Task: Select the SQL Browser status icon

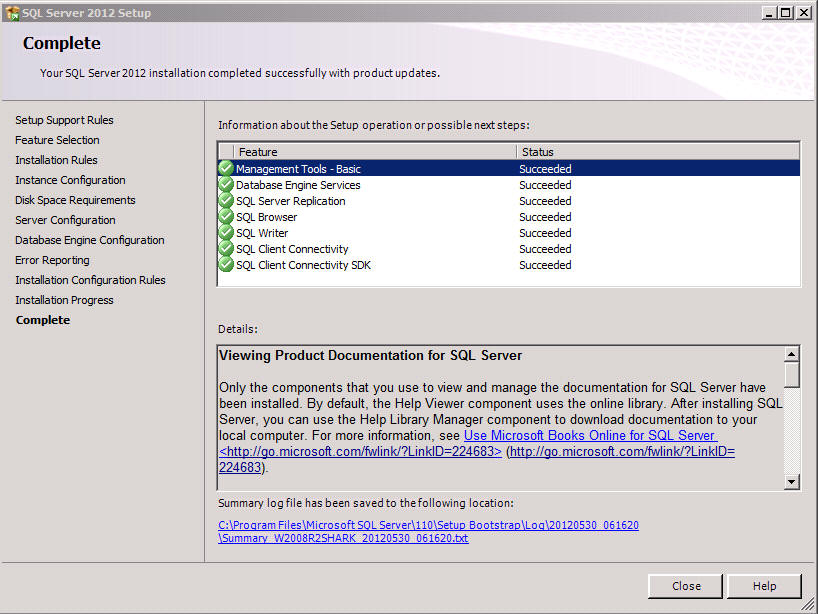Action: pos(226,216)
